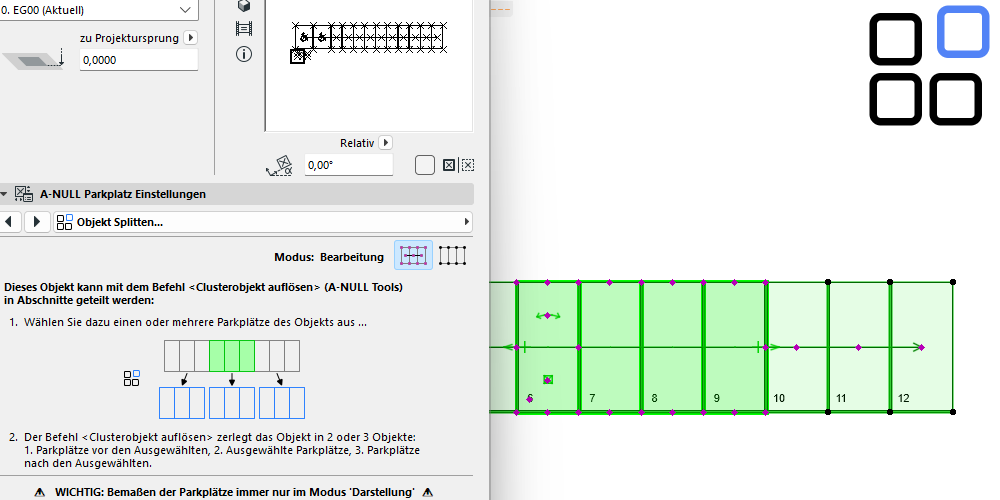
Task: Click the small cluster icon beside diagram
Action: click(131, 378)
